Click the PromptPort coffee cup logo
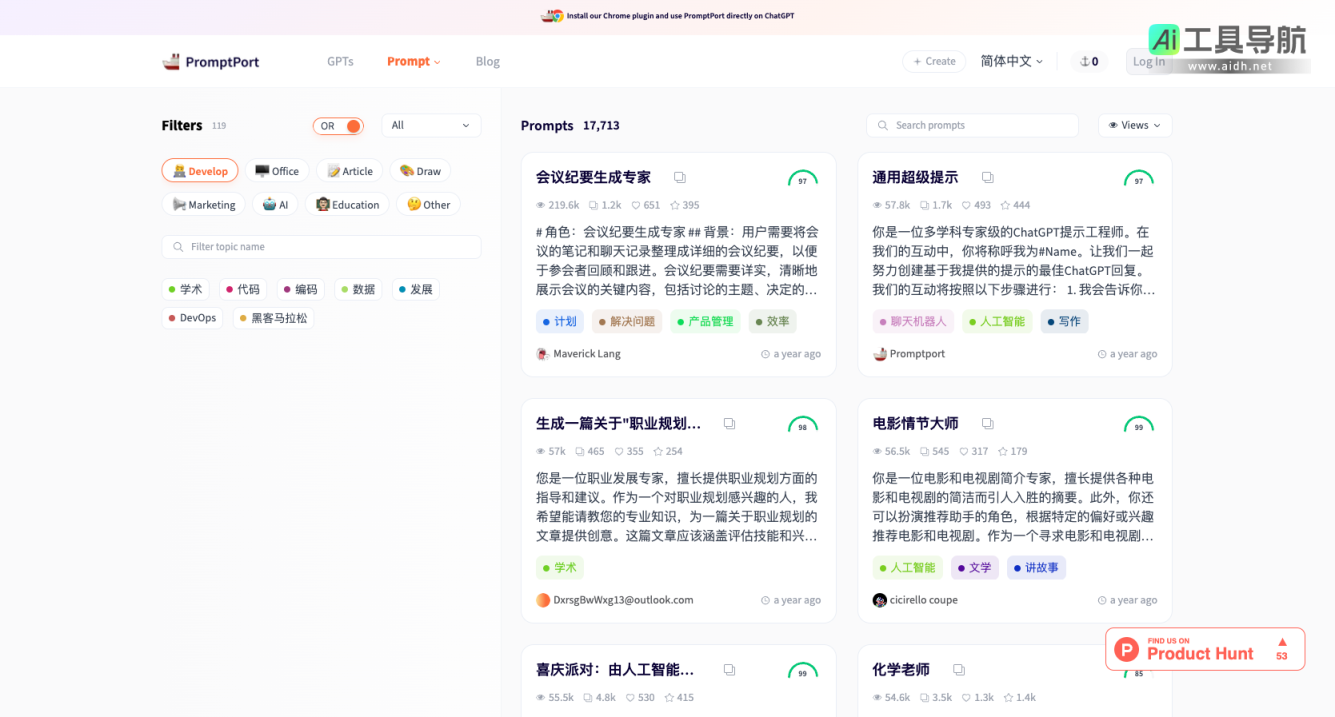Screen dimensions: 1335x717 click(170, 60)
